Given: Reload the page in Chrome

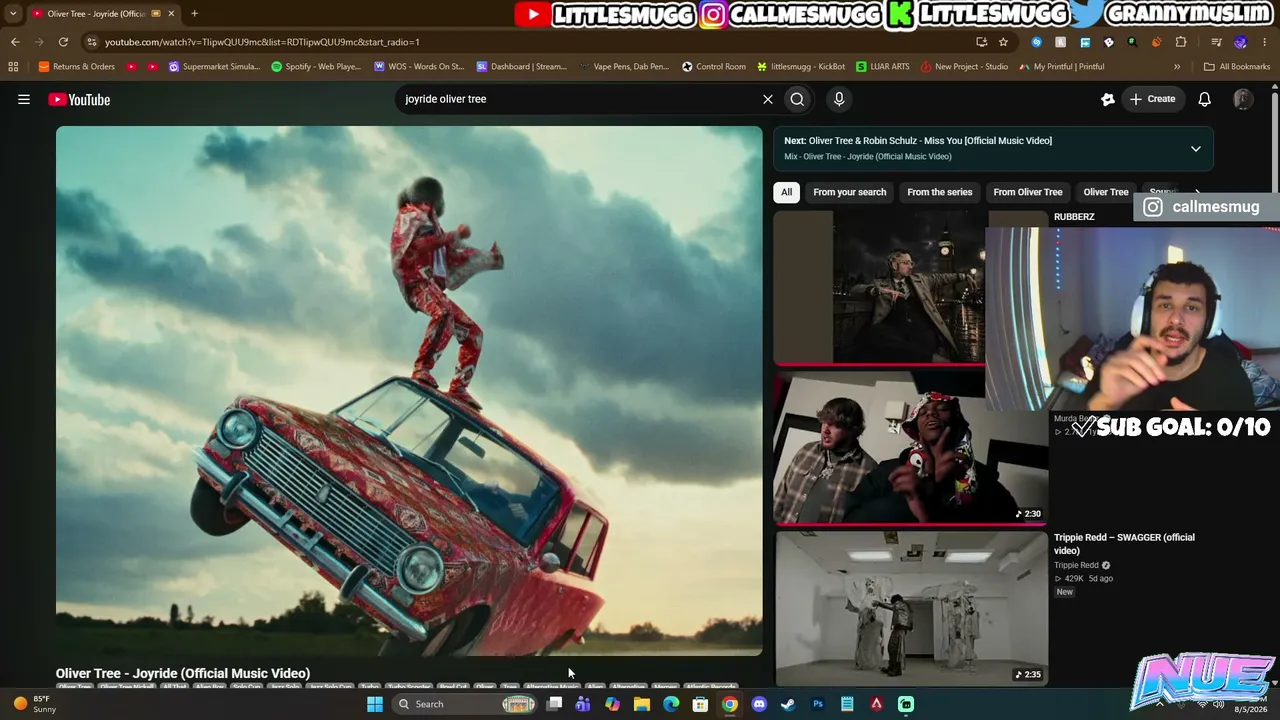Looking at the screenshot, I should (x=63, y=42).
